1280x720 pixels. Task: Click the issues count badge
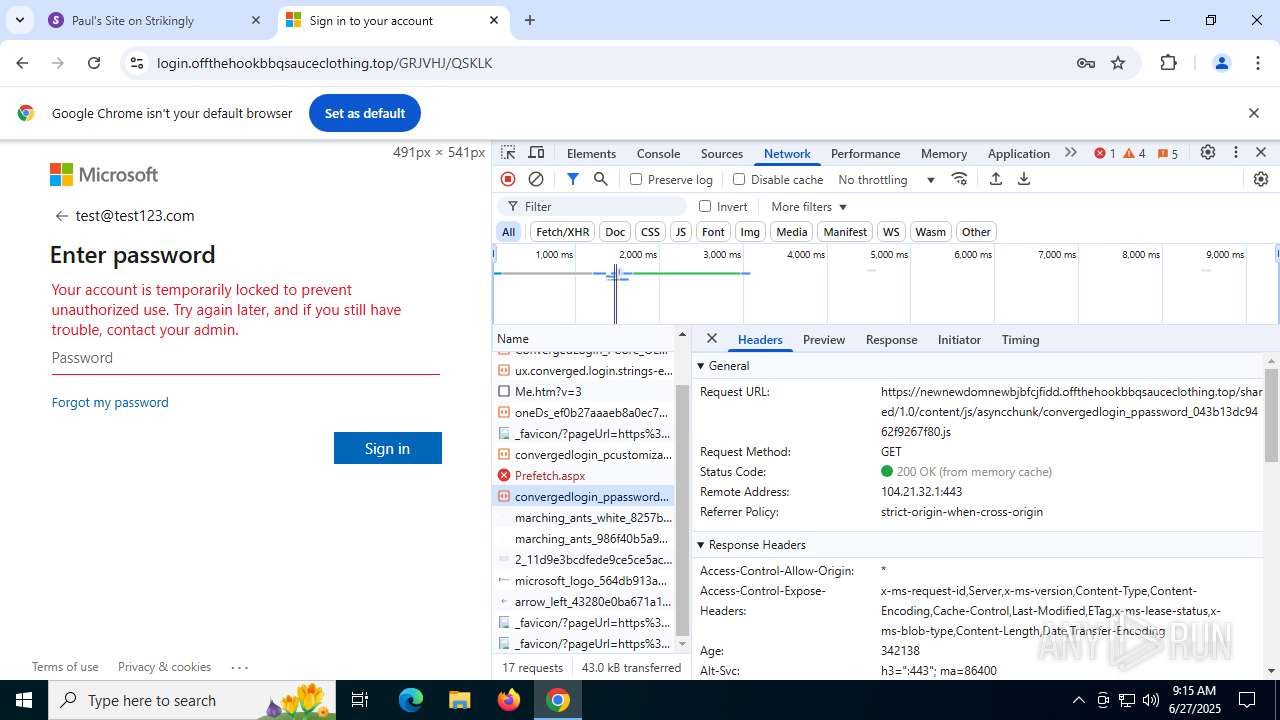point(1168,153)
